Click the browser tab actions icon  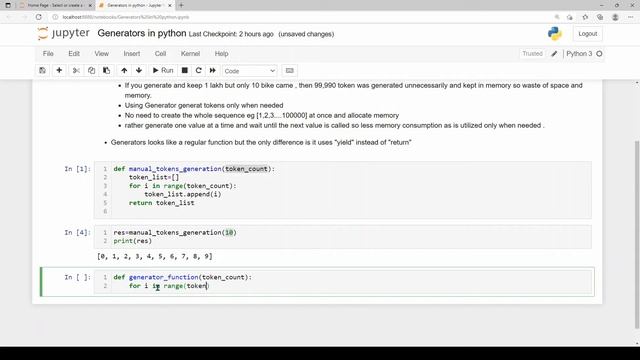8,5
